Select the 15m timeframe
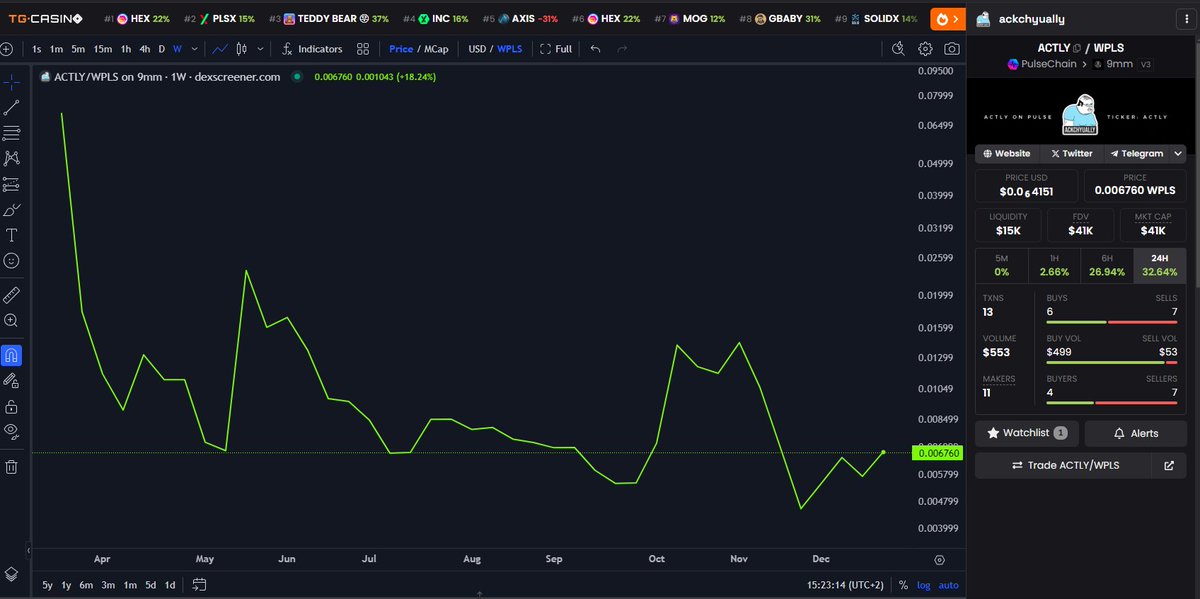1200x599 pixels. tap(103, 49)
